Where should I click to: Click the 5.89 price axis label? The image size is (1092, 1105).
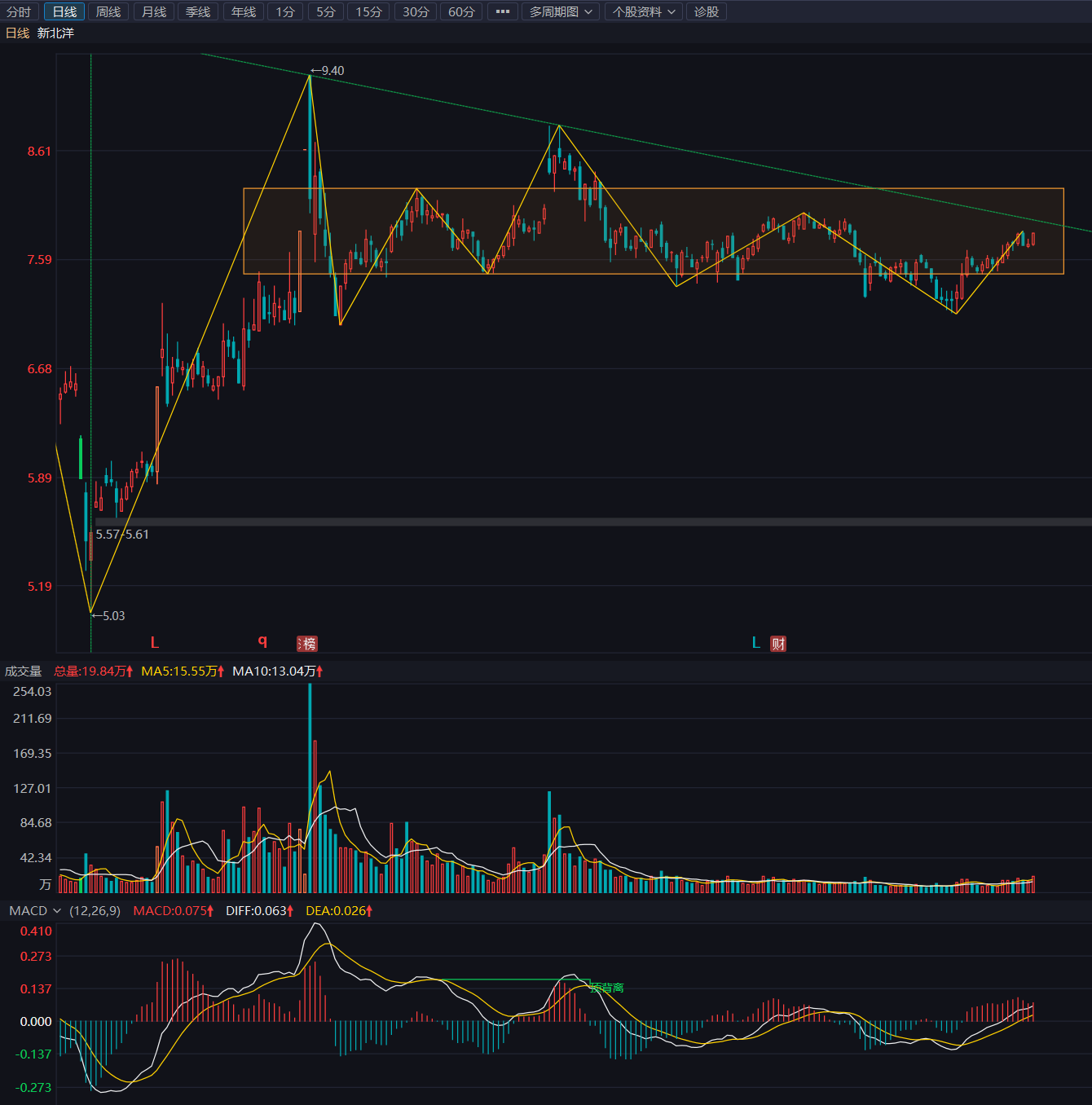[x=39, y=478]
